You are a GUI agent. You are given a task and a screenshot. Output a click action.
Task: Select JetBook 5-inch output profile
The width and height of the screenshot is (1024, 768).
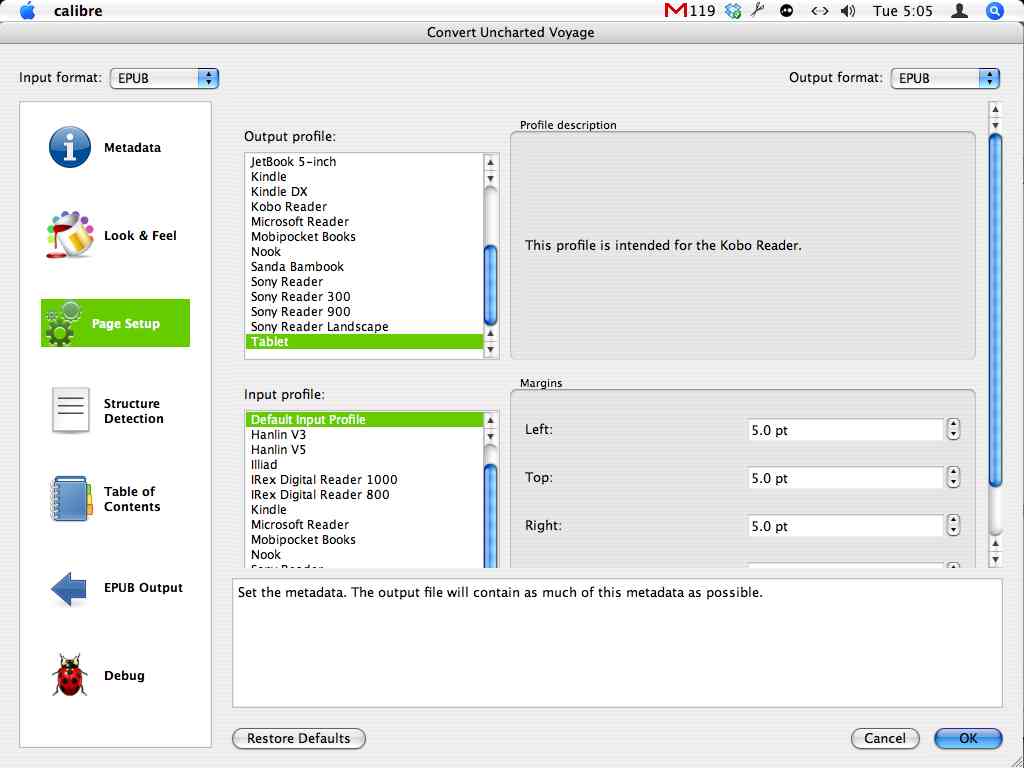click(x=364, y=161)
